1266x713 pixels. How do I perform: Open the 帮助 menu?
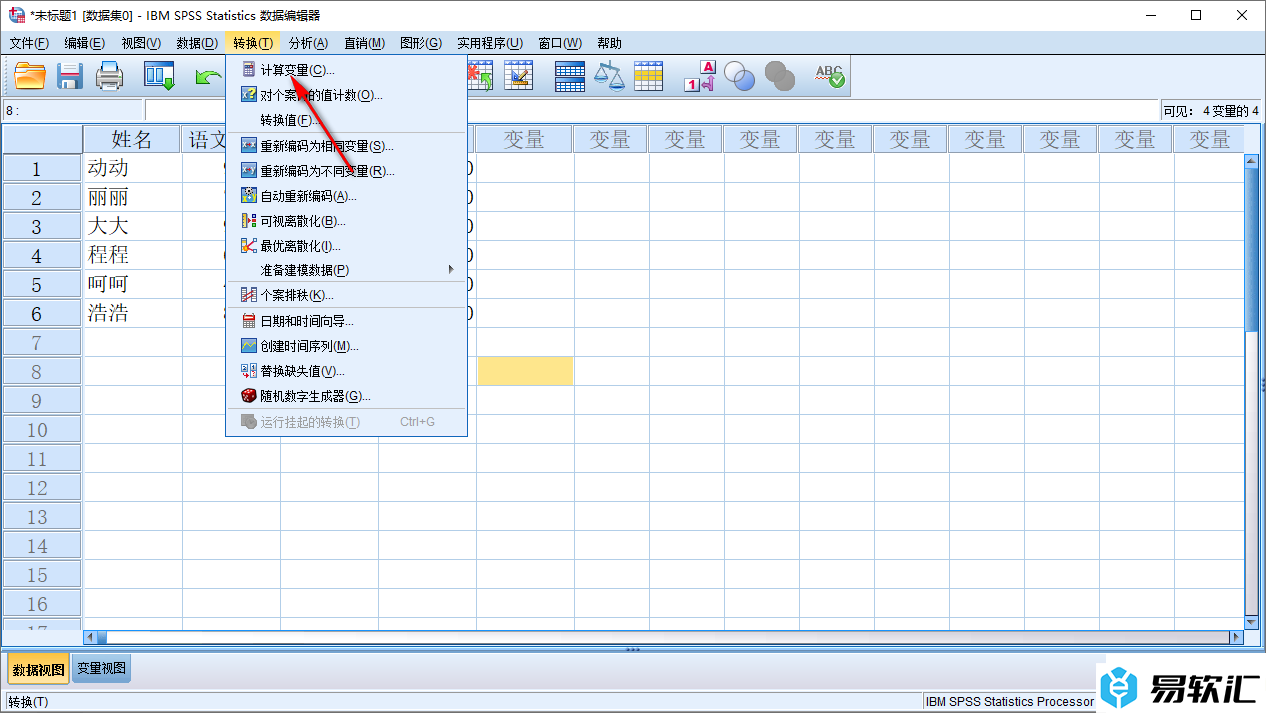[609, 43]
